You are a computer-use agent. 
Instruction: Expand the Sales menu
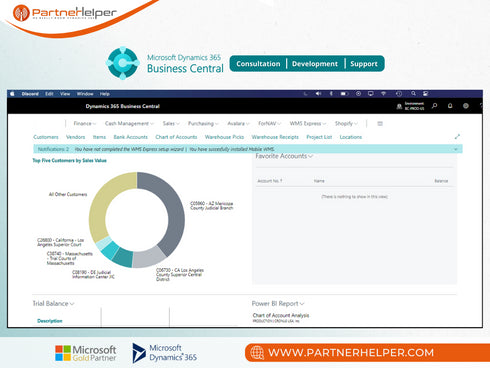coord(171,123)
